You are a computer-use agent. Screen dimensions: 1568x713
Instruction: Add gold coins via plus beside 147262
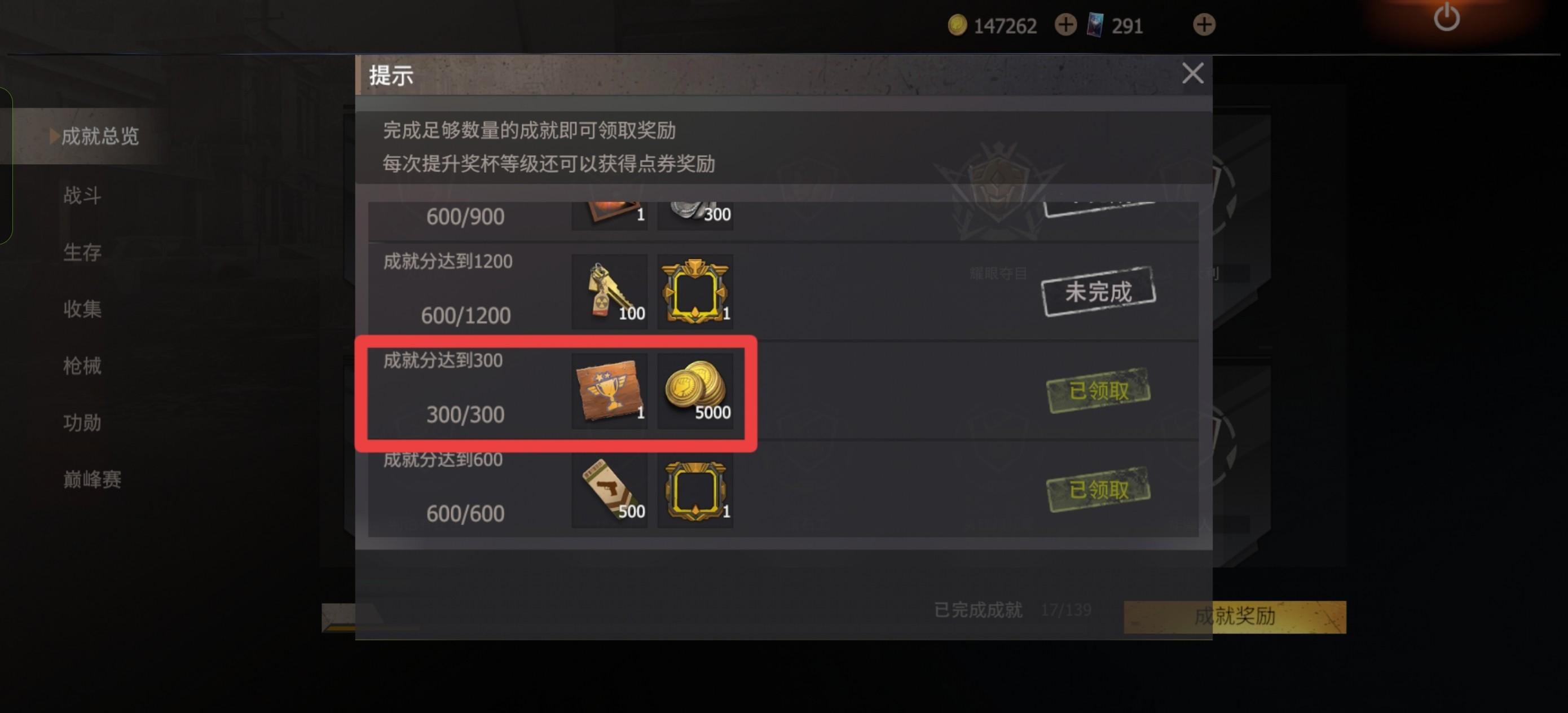click(1065, 25)
